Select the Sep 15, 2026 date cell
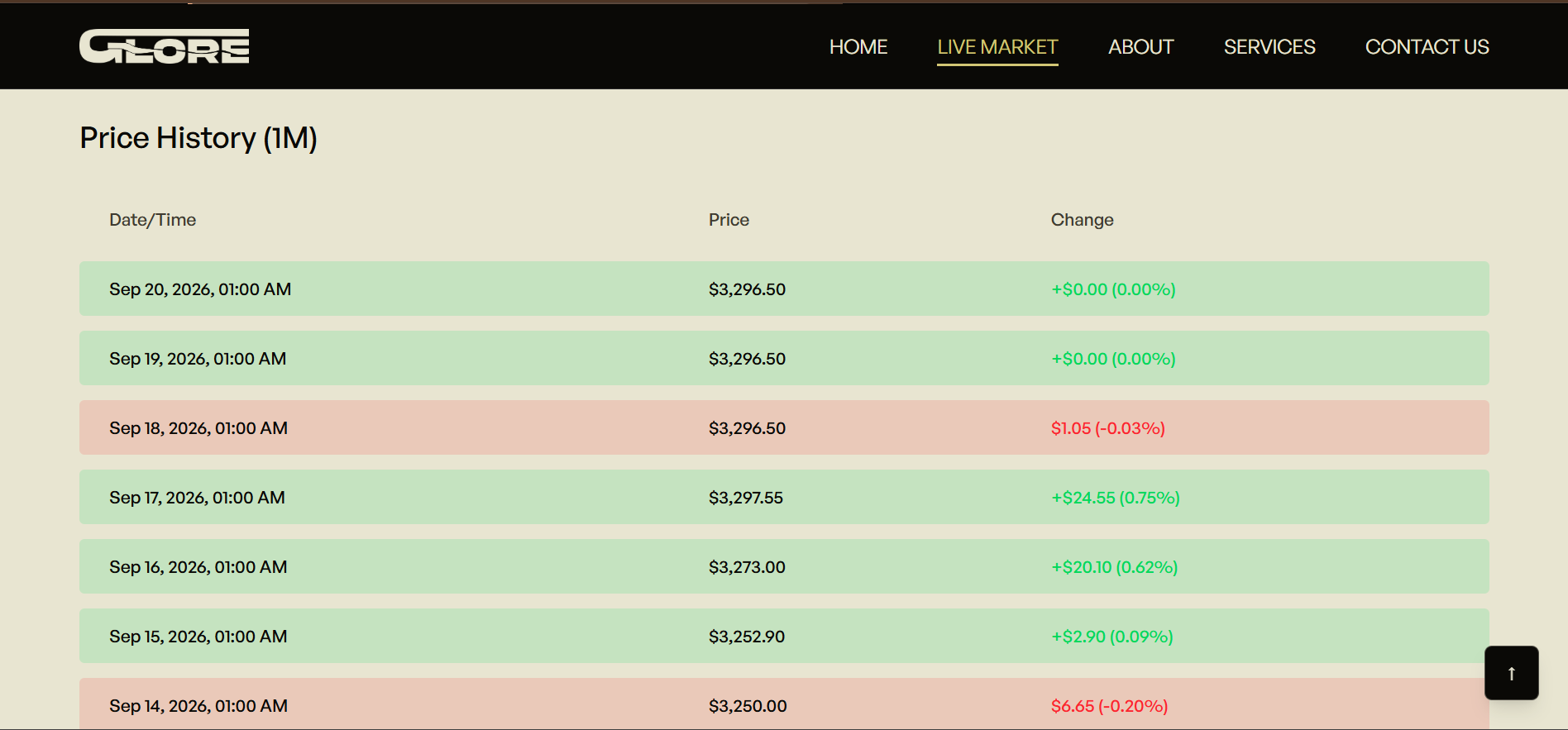Screen dimensions: 1568x730 pyautogui.click(x=198, y=637)
